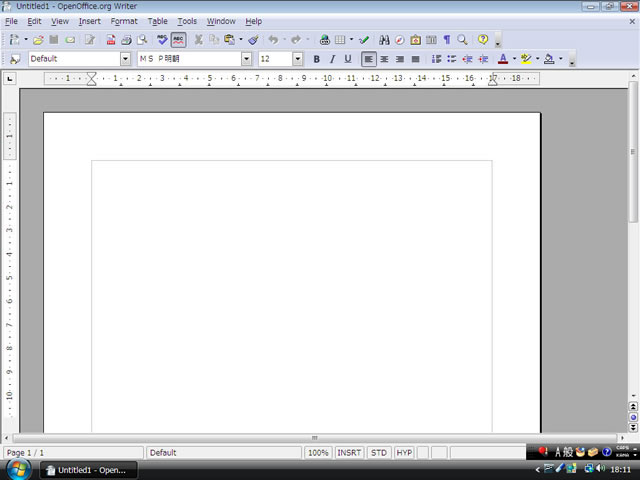Toggle nonprinting characters pilcrow button
Image resolution: width=640 pixels, height=480 pixels.
[446, 40]
